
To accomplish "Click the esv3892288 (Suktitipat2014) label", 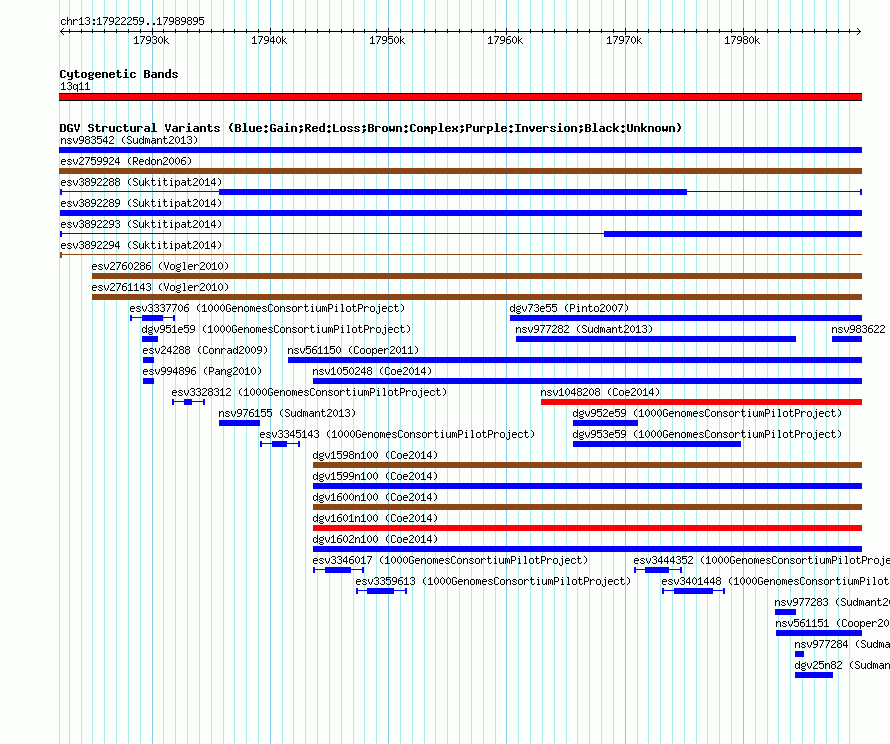I will [141, 182].
